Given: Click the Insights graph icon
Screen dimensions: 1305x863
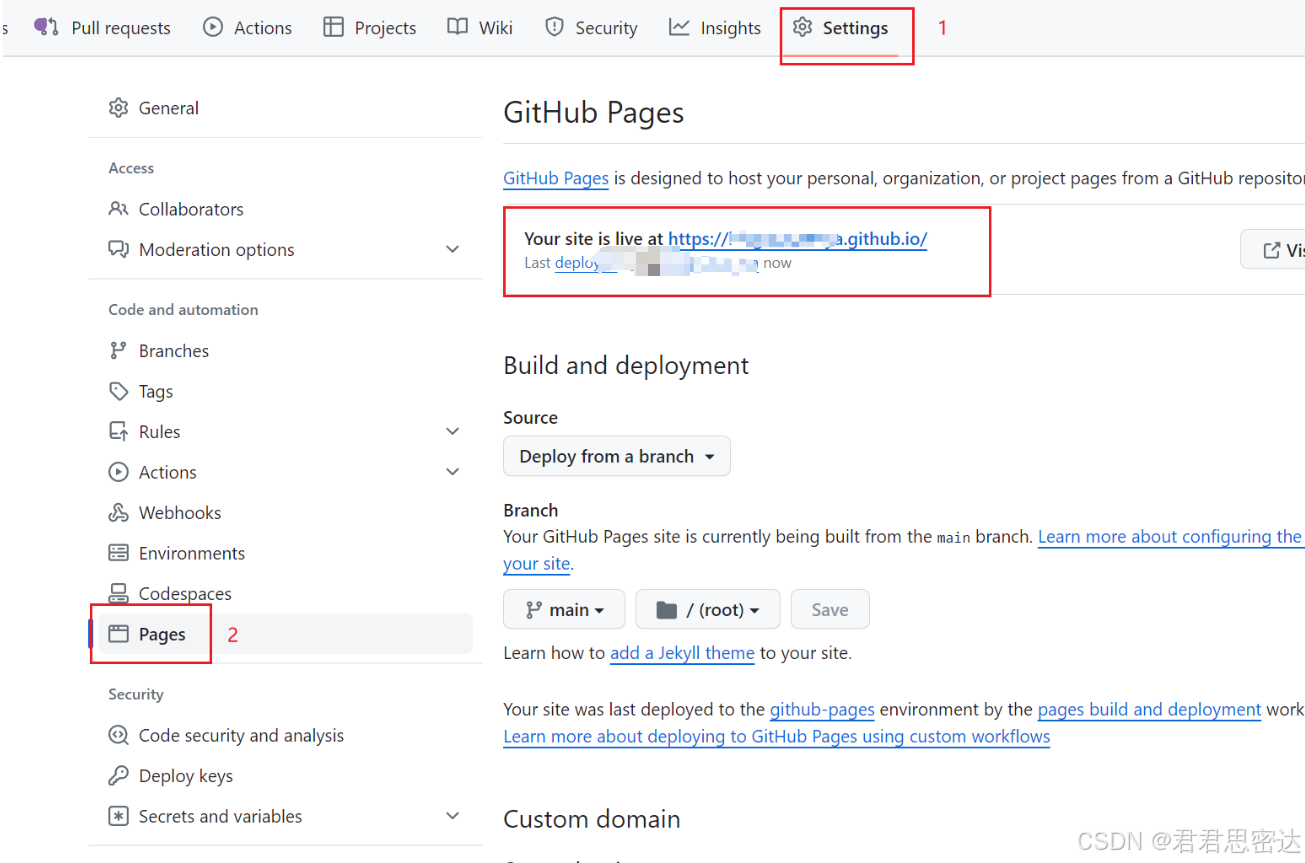Looking at the screenshot, I should click(680, 27).
